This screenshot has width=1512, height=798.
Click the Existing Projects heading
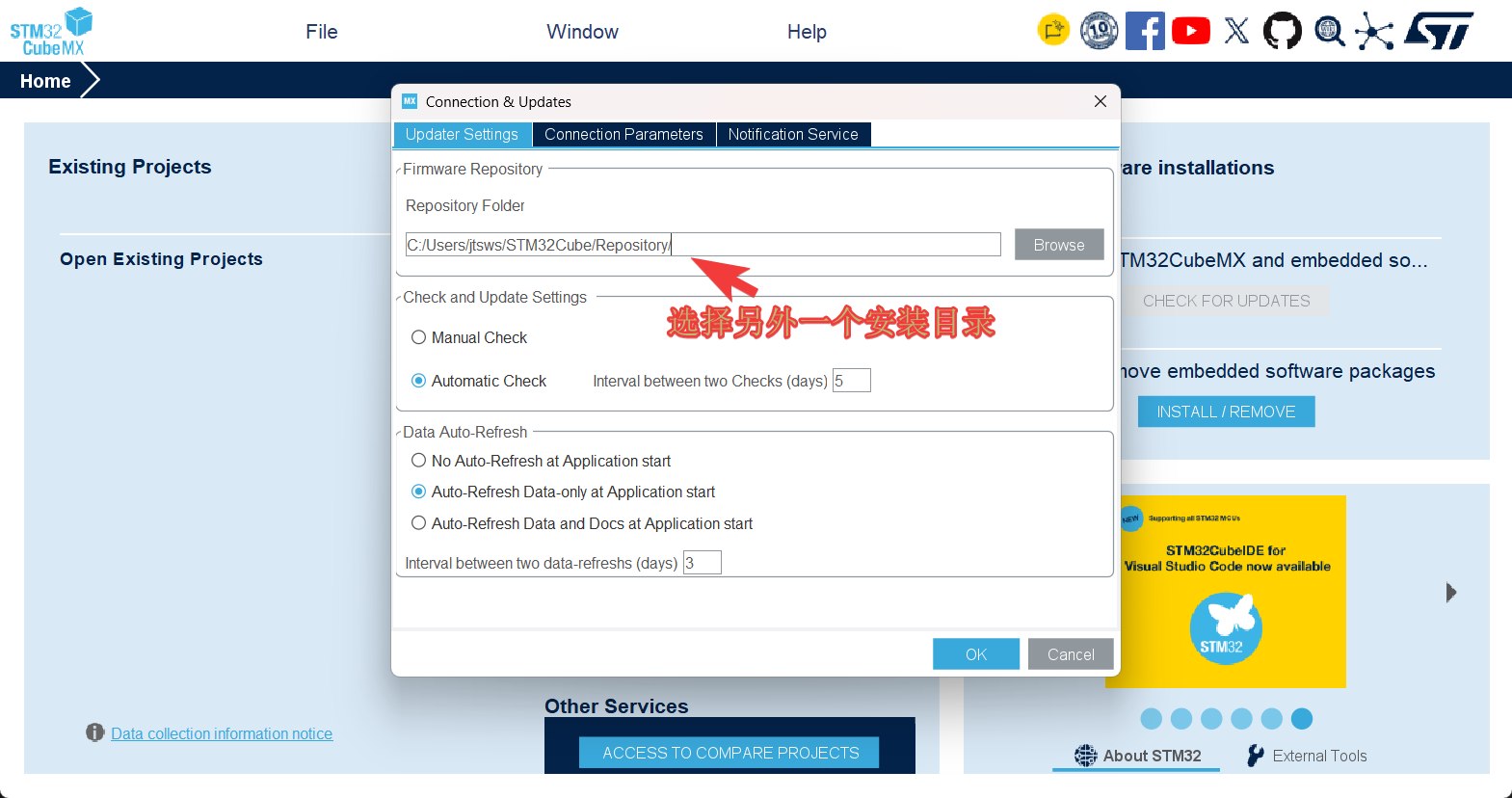click(x=130, y=167)
